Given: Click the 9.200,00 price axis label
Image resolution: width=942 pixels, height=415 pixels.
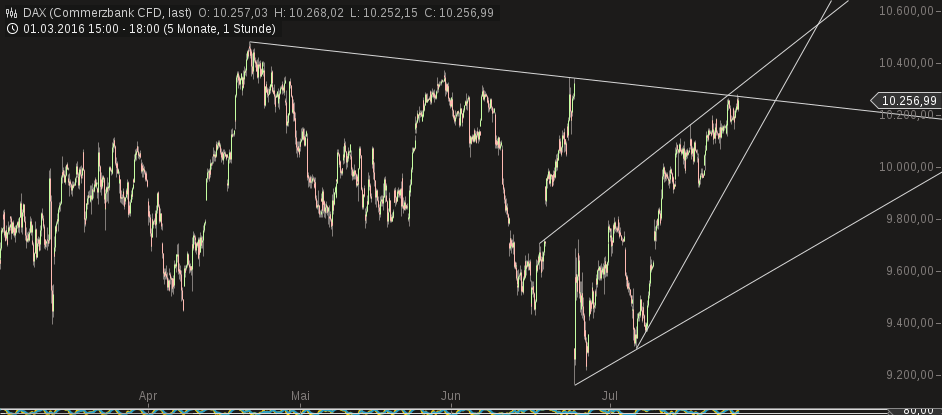Looking at the screenshot, I should 908,375.
